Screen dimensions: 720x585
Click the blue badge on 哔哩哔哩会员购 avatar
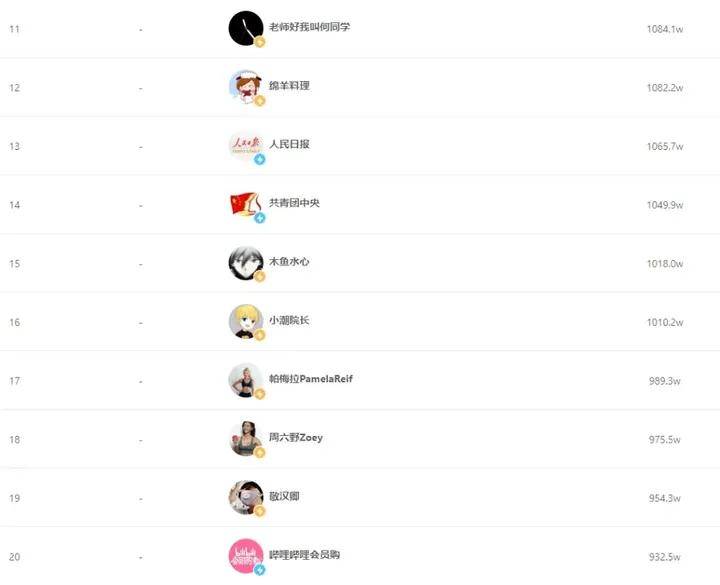pyautogui.click(x=260, y=570)
